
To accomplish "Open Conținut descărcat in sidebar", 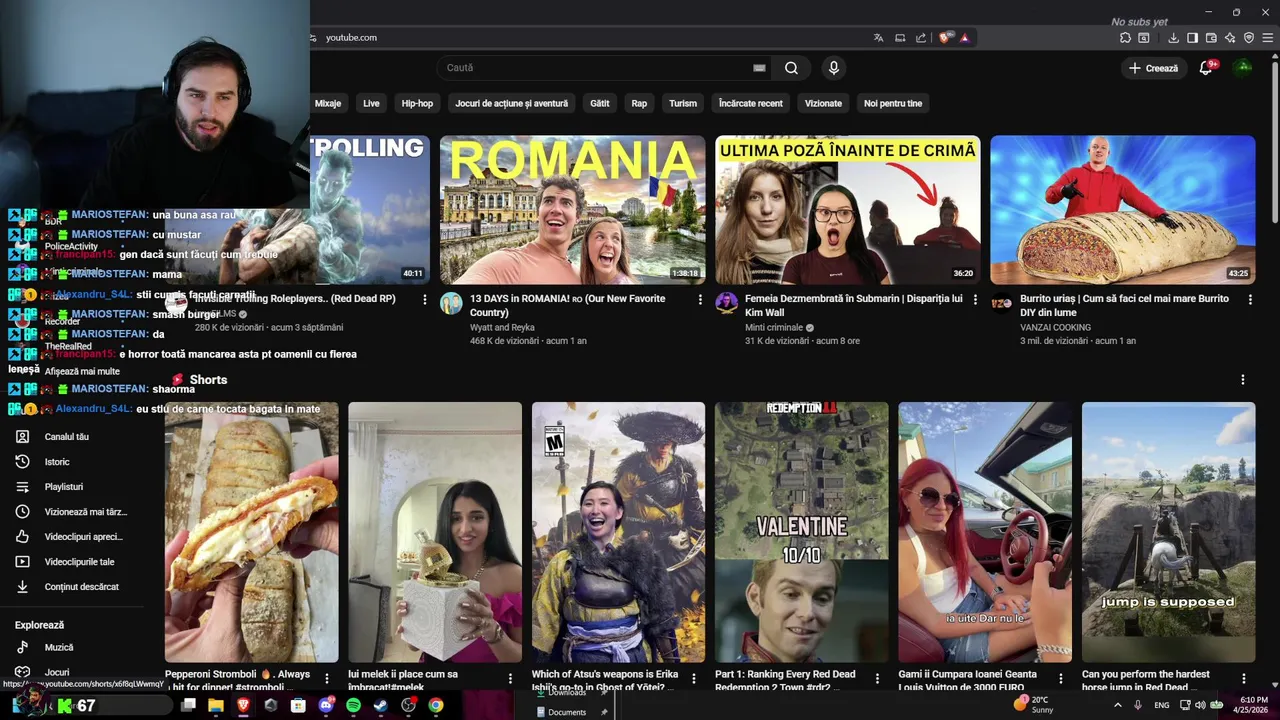I will tap(82, 587).
